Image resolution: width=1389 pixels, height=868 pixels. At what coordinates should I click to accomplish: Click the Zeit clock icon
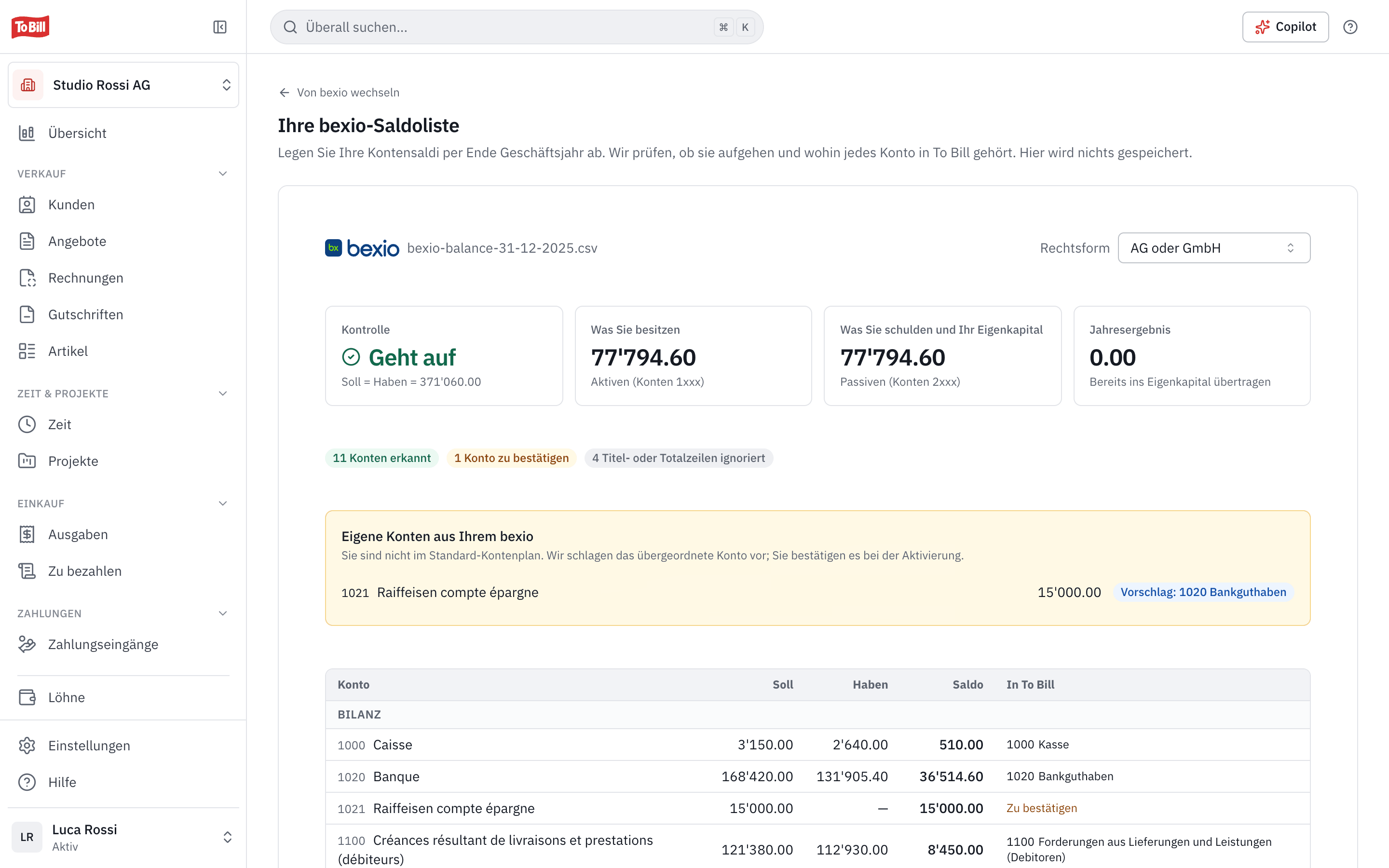tap(27, 424)
